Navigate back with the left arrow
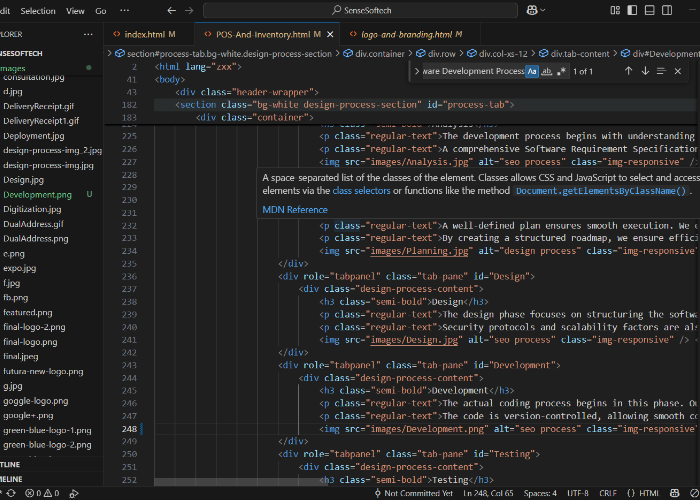This screenshot has width=700, height=500. (171, 11)
